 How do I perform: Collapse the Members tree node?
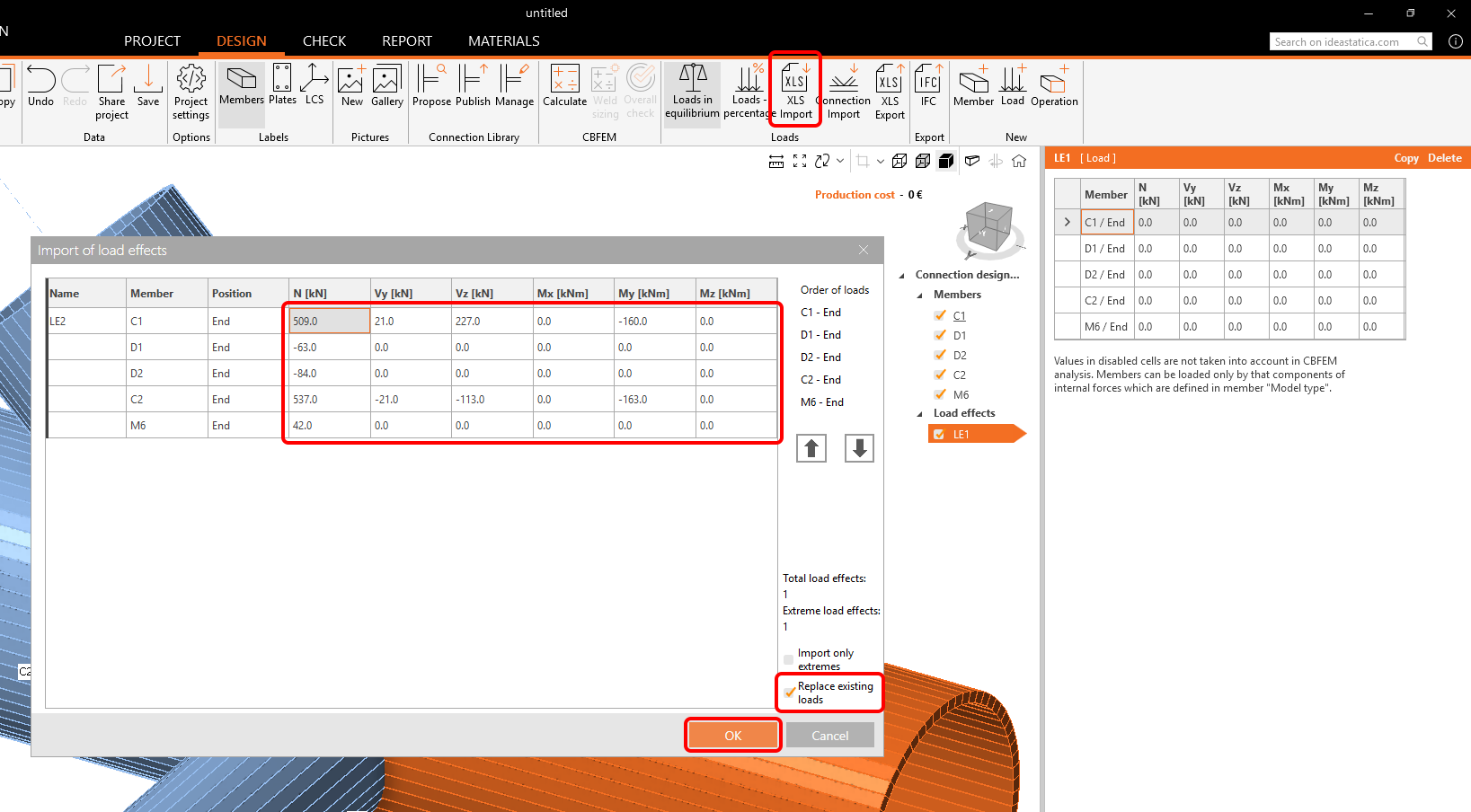(919, 296)
